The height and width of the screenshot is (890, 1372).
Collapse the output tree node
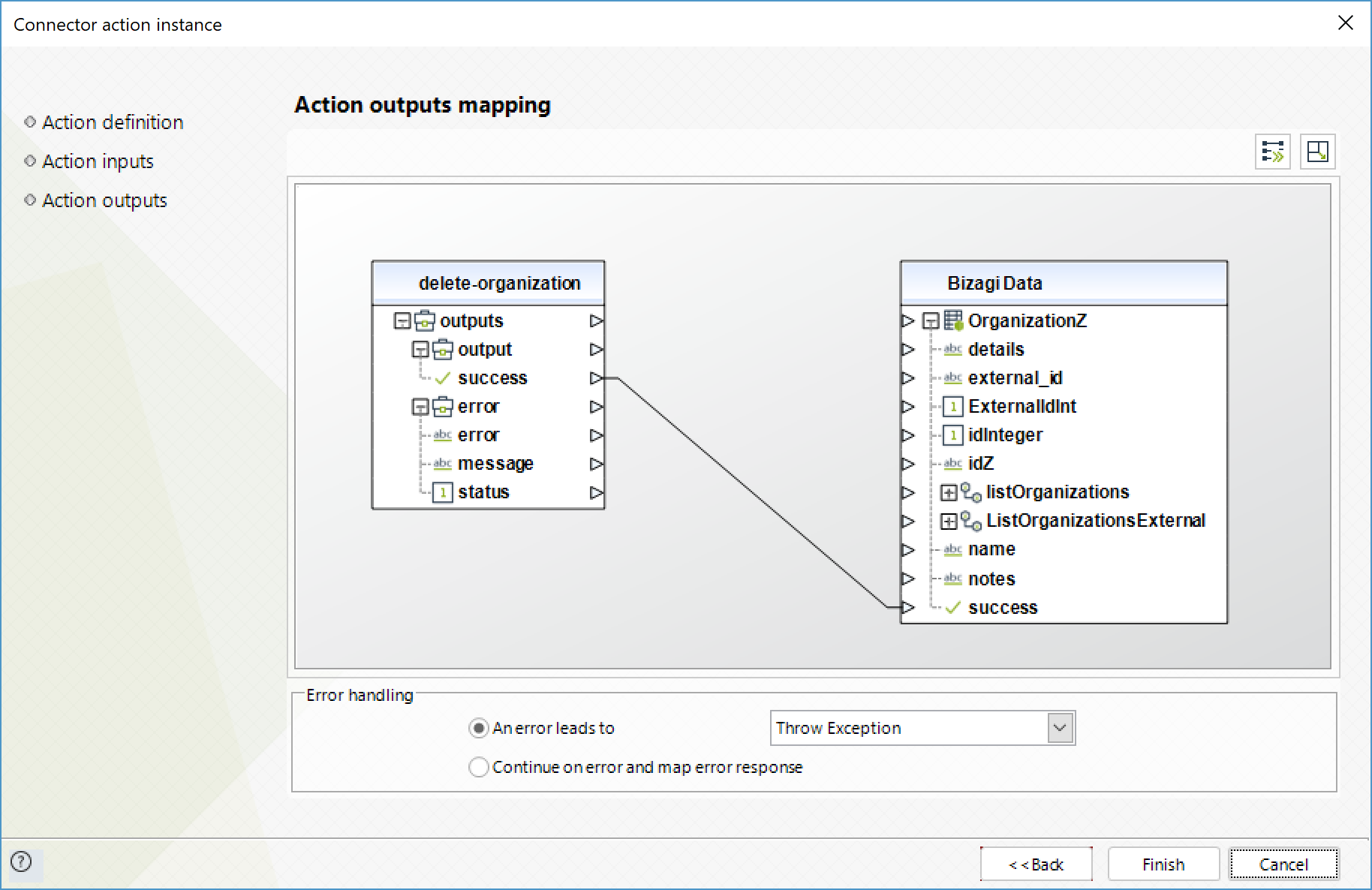coord(420,350)
